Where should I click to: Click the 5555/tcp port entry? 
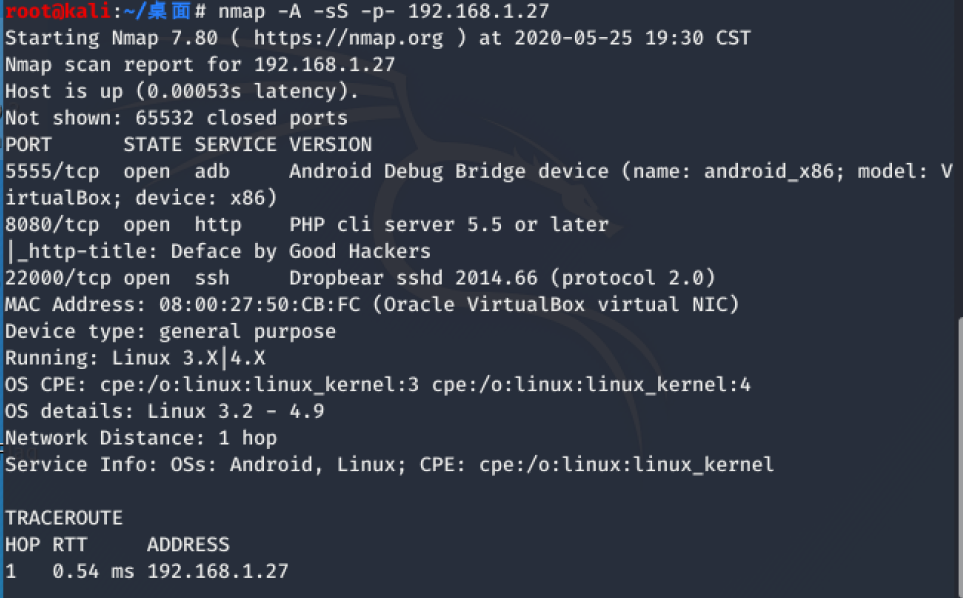point(52,171)
